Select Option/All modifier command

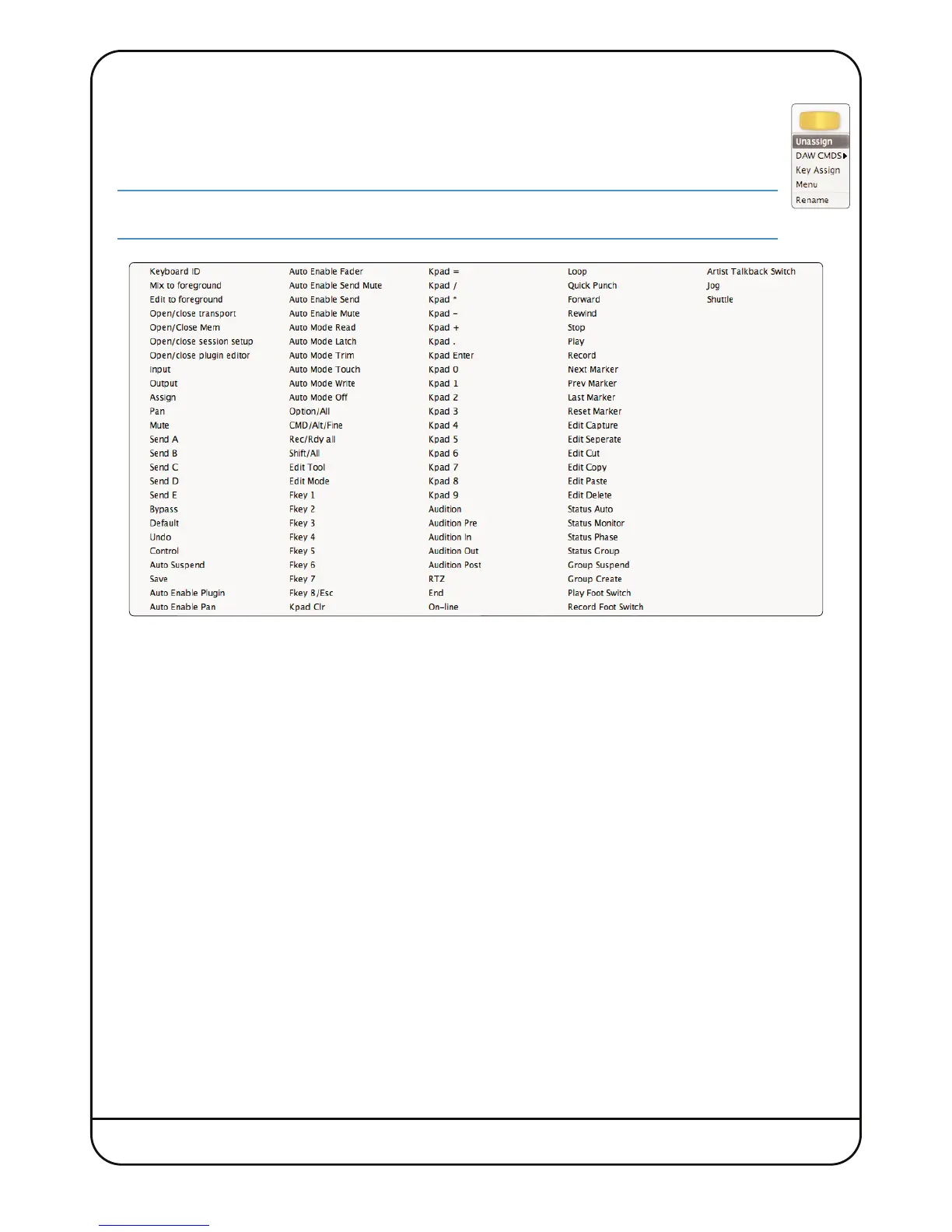coord(310,411)
